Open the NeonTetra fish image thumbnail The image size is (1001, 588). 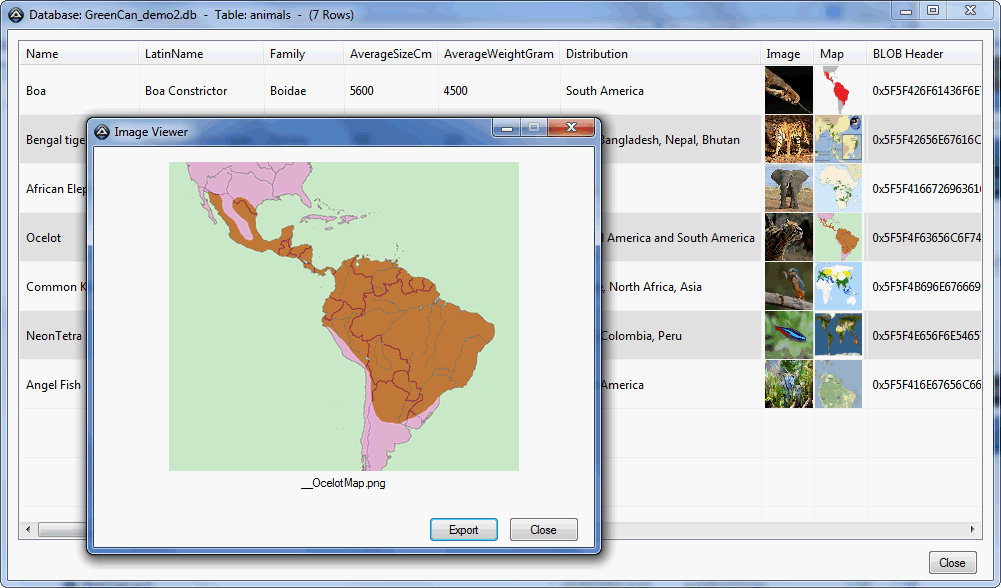pyautogui.click(x=788, y=335)
